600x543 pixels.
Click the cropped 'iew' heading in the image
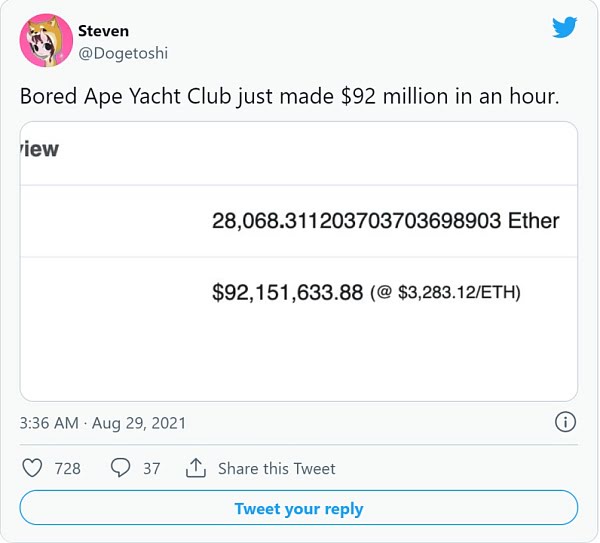click(40, 150)
